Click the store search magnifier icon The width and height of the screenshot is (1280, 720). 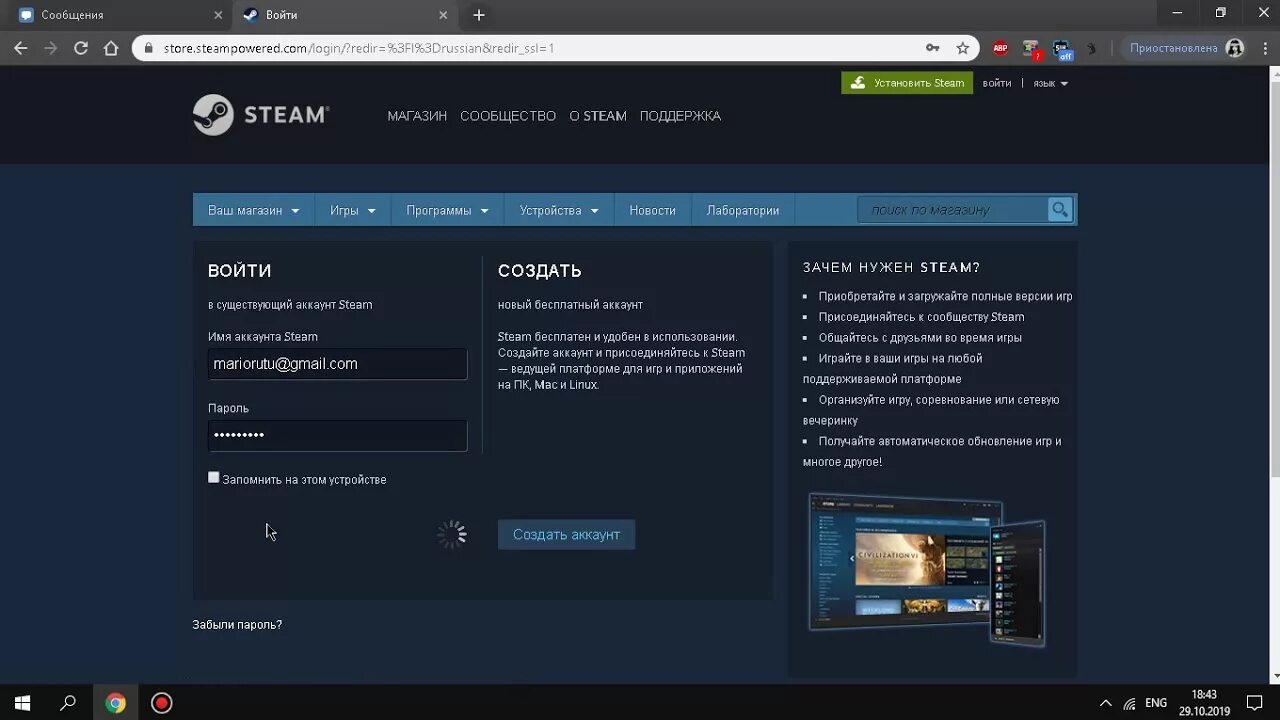[1060, 210]
